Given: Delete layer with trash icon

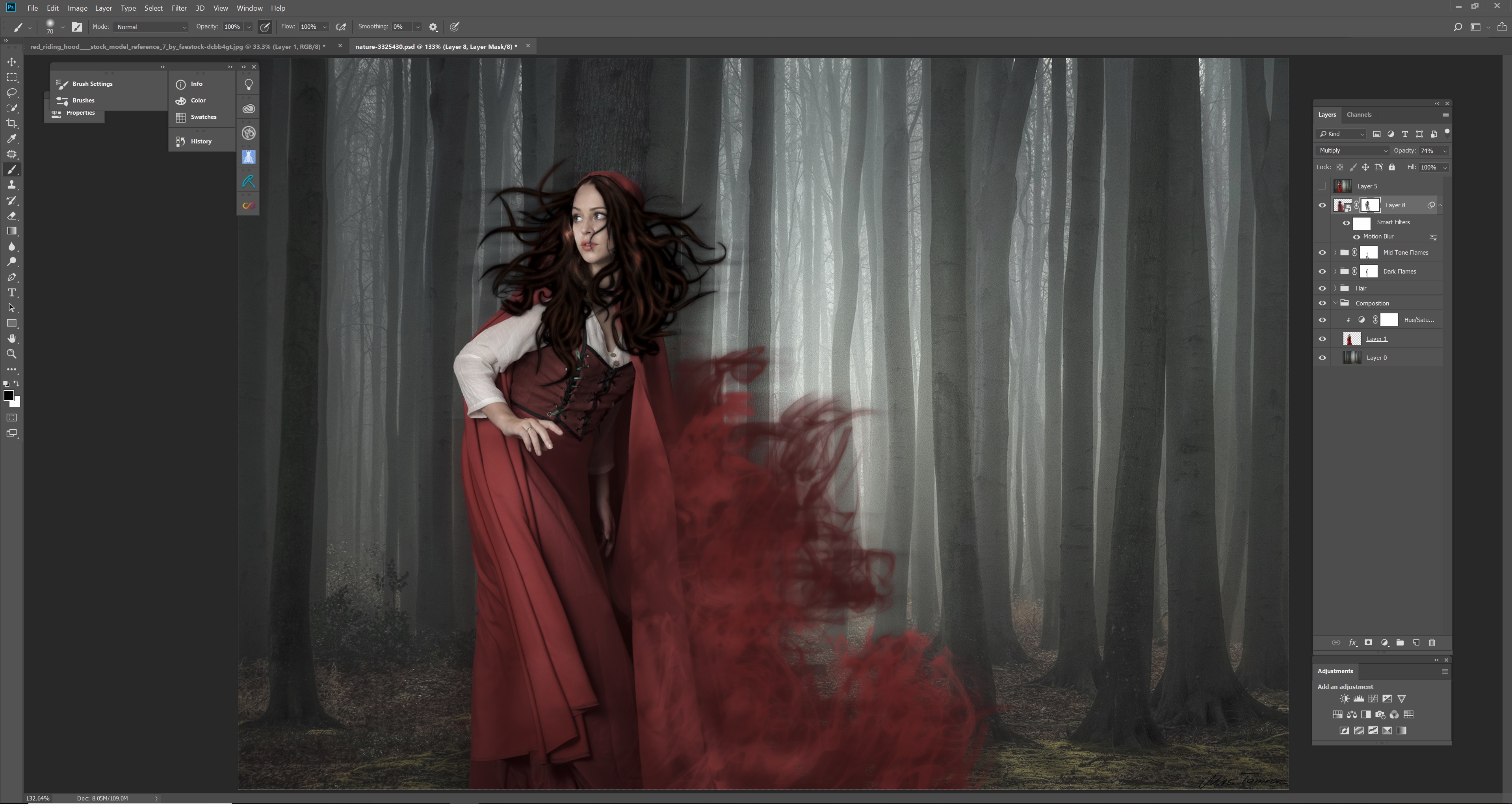Looking at the screenshot, I should point(1432,642).
